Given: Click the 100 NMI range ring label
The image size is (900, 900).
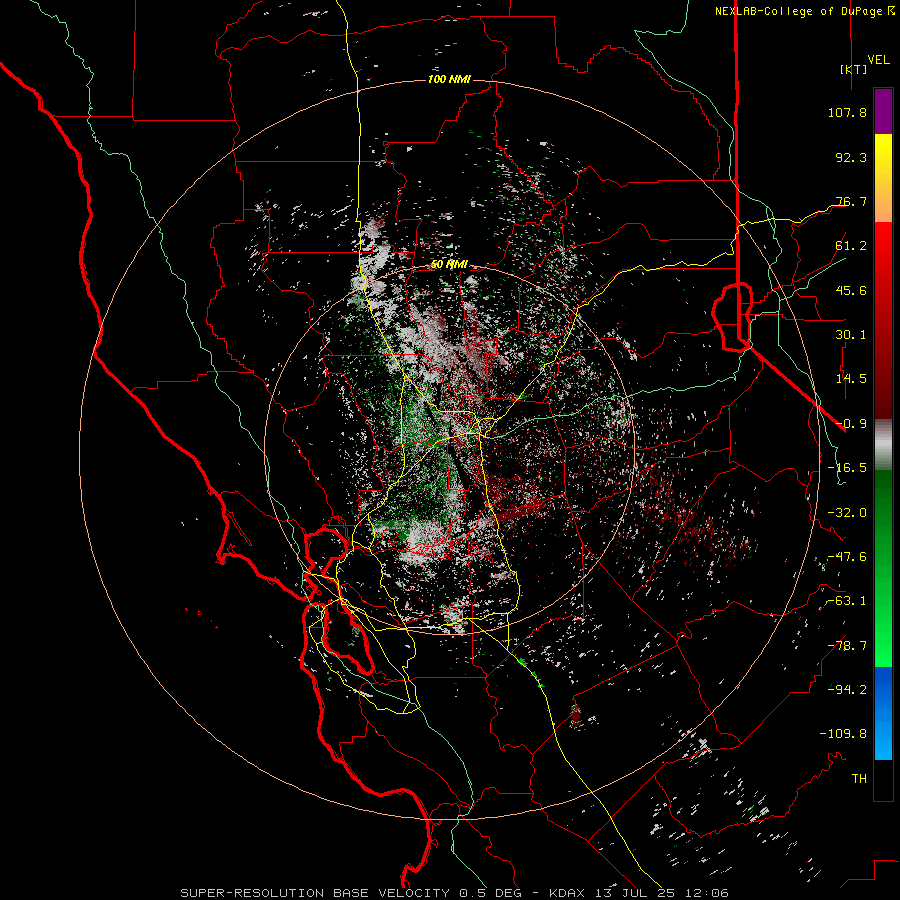Looking at the screenshot, I should [x=449, y=79].
